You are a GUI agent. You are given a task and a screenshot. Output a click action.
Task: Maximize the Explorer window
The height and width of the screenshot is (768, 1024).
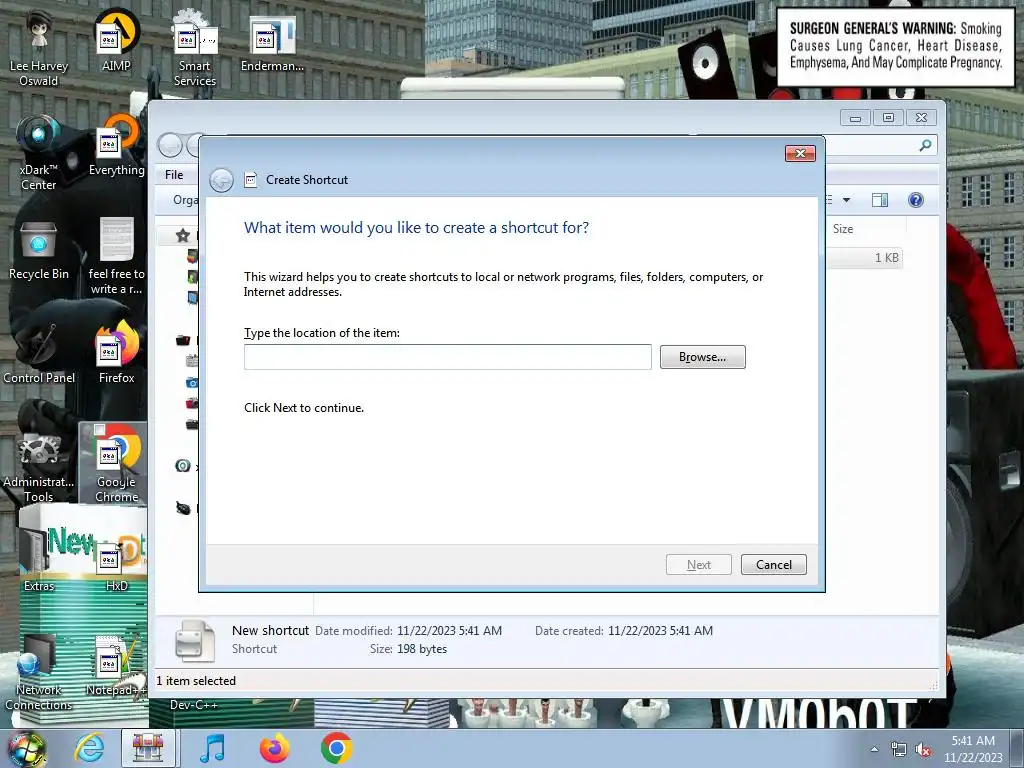(888, 118)
